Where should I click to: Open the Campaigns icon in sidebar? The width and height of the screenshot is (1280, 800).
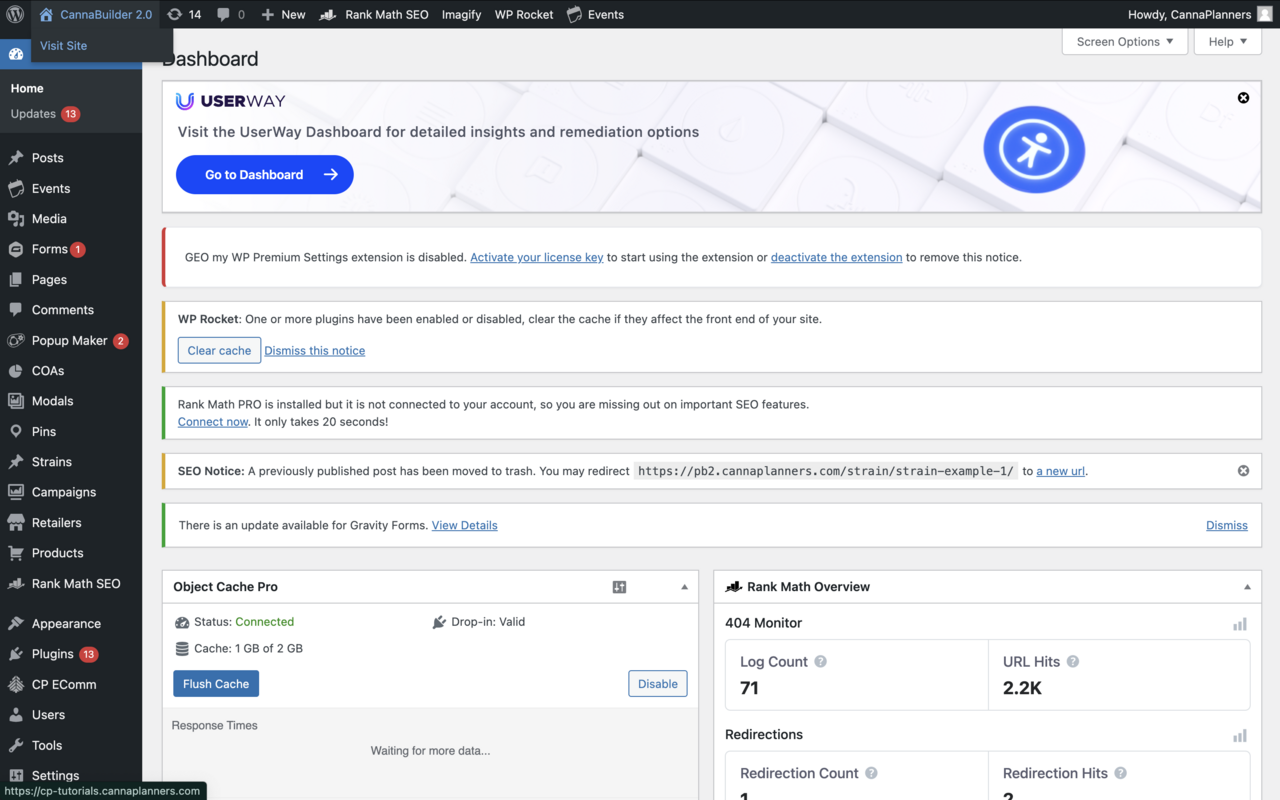click(15, 492)
